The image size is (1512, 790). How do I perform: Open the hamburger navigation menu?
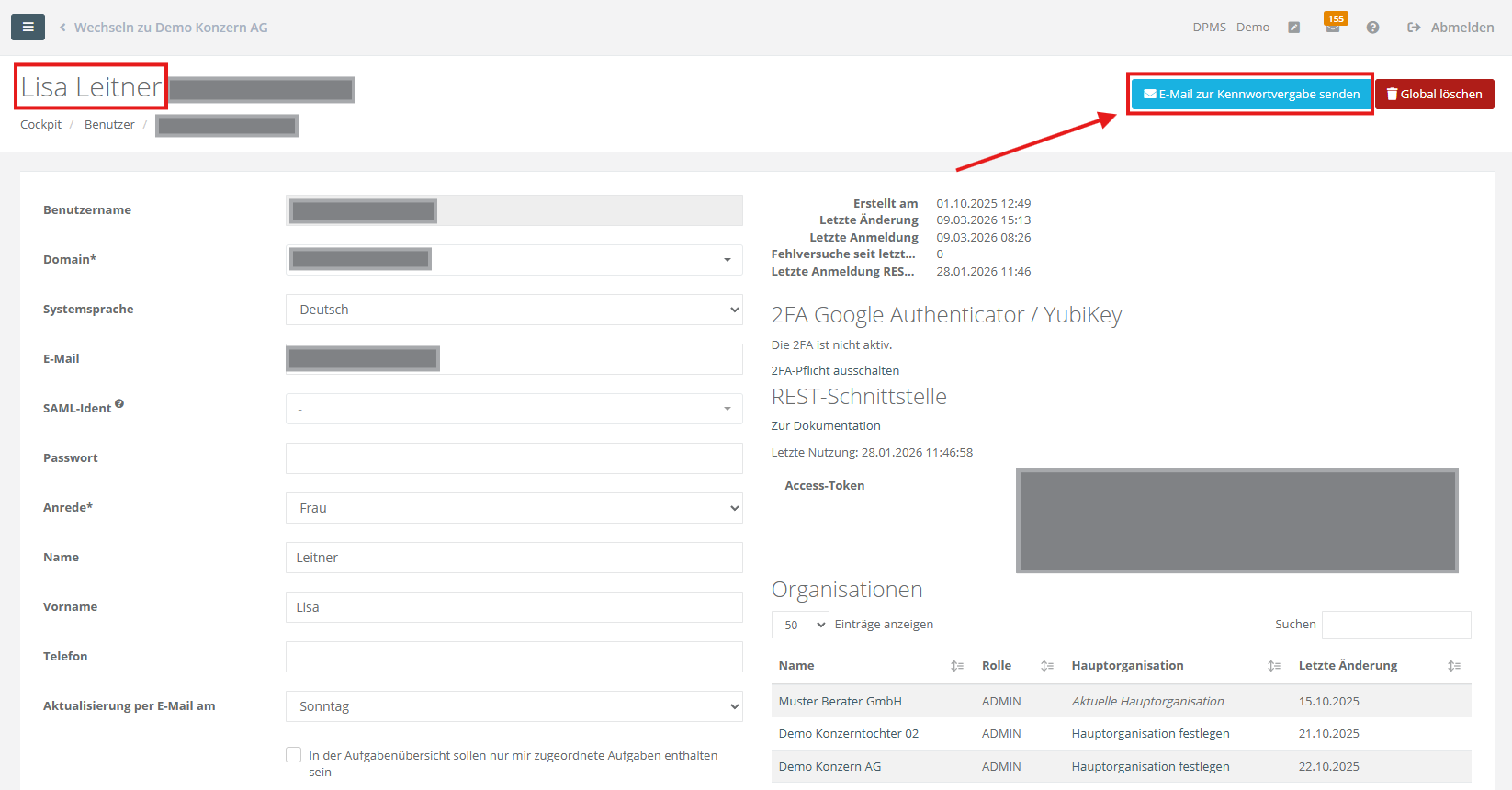pyautogui.click(x=28, y=28)
